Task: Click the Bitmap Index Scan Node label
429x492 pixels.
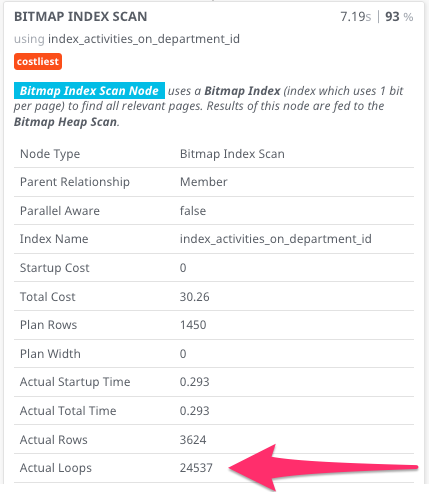Action: (89, 91)
